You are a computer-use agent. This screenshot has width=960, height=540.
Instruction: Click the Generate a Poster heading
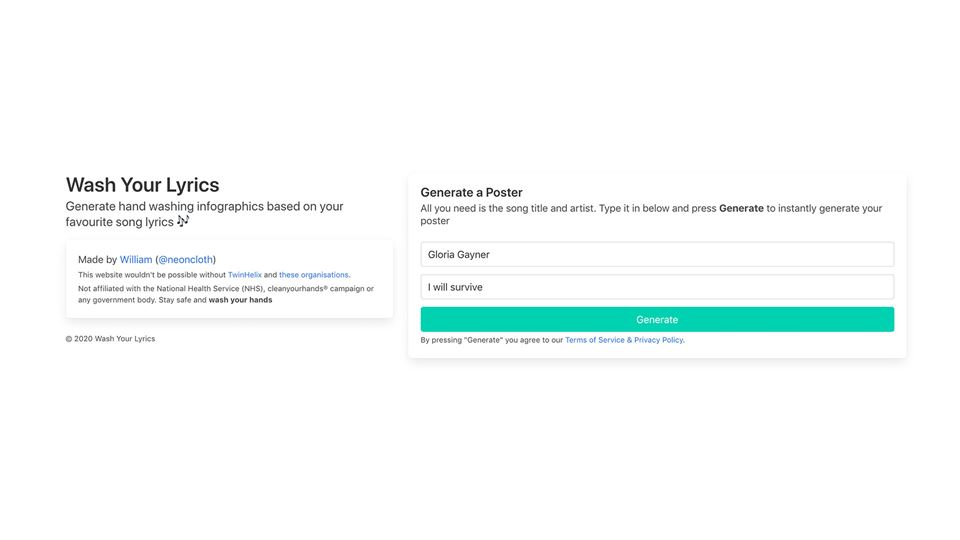(471, 192)
